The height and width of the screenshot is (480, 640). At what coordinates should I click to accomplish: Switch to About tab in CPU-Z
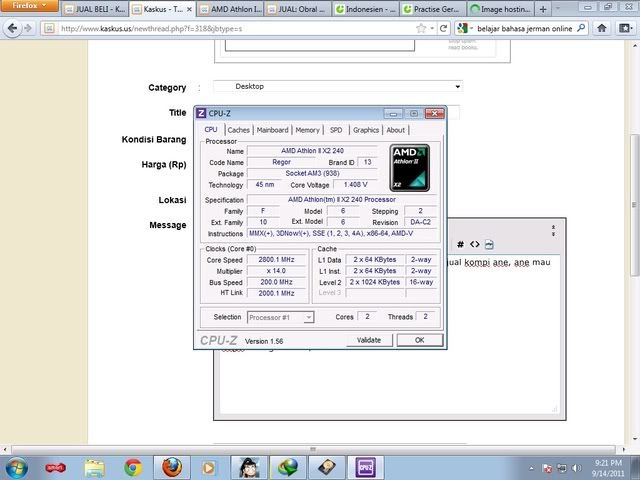point(396,130)
